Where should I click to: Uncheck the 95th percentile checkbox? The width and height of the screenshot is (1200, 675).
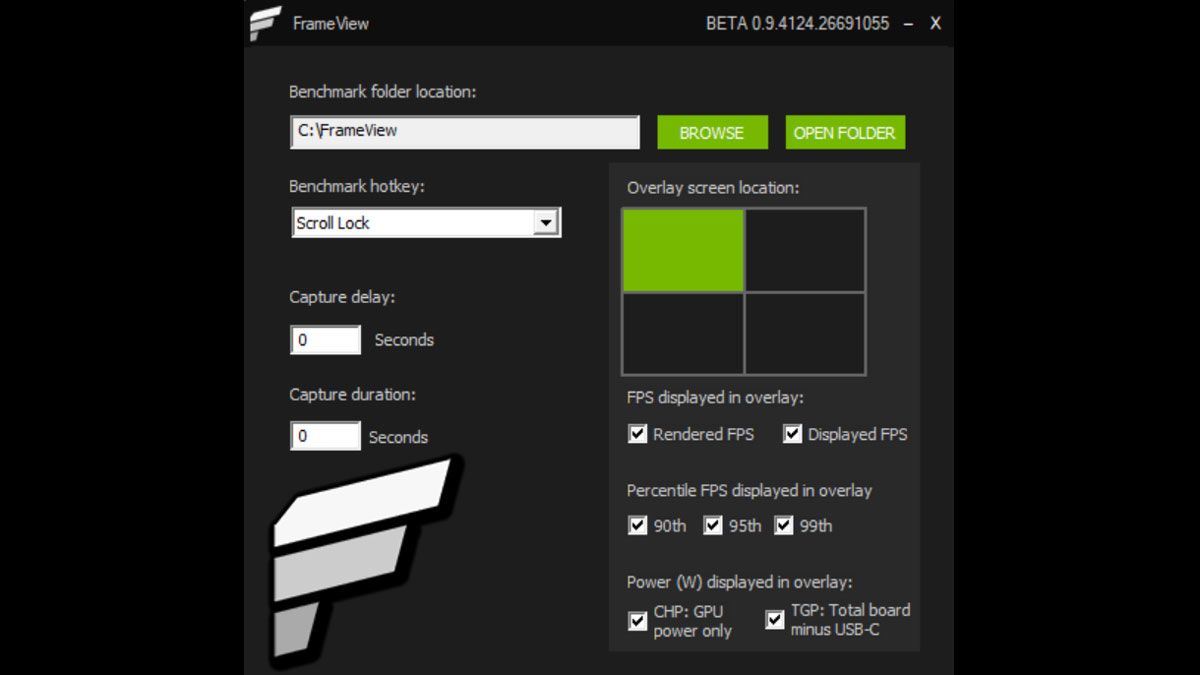click(712, 525)
